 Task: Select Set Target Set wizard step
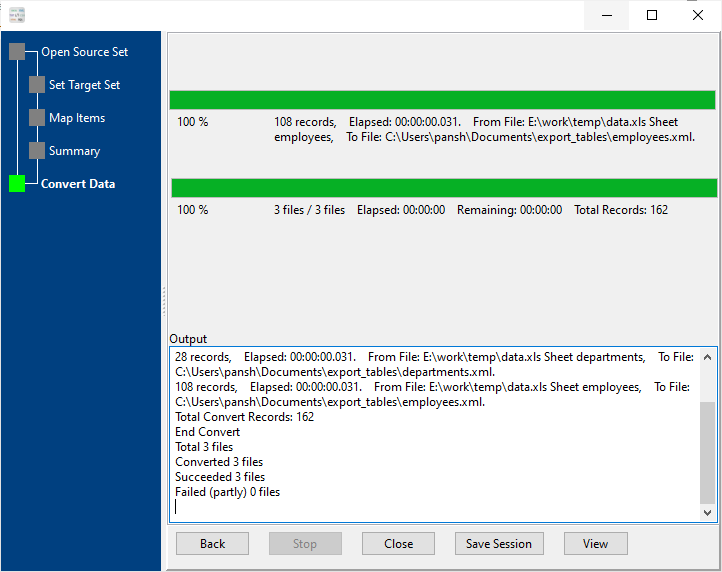(x=84, y=85)
